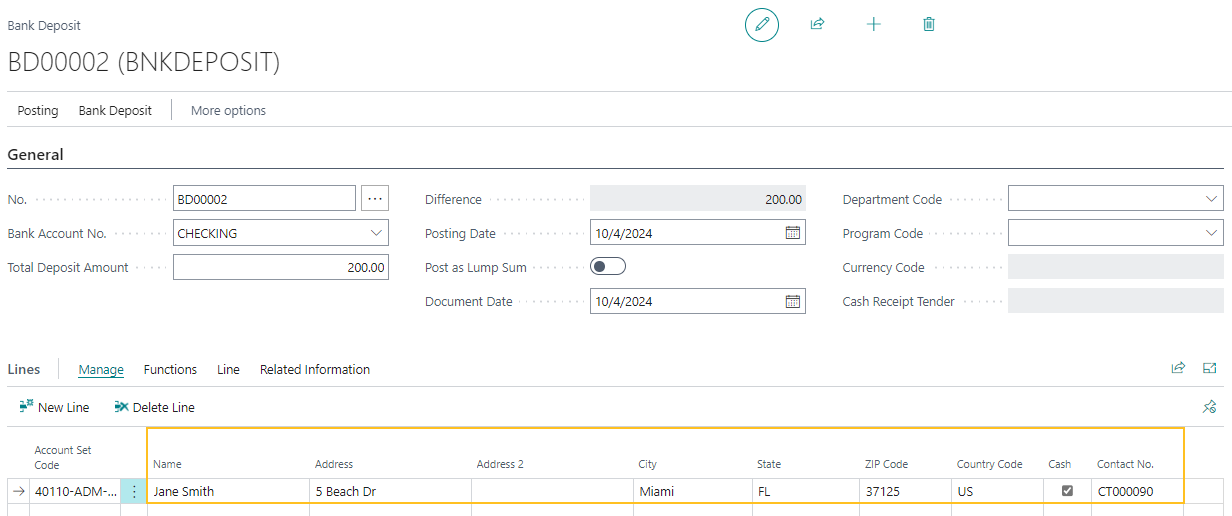Click the pencil edit icon
Screen dimensions: 1232x516
click(x=761, y=24)
